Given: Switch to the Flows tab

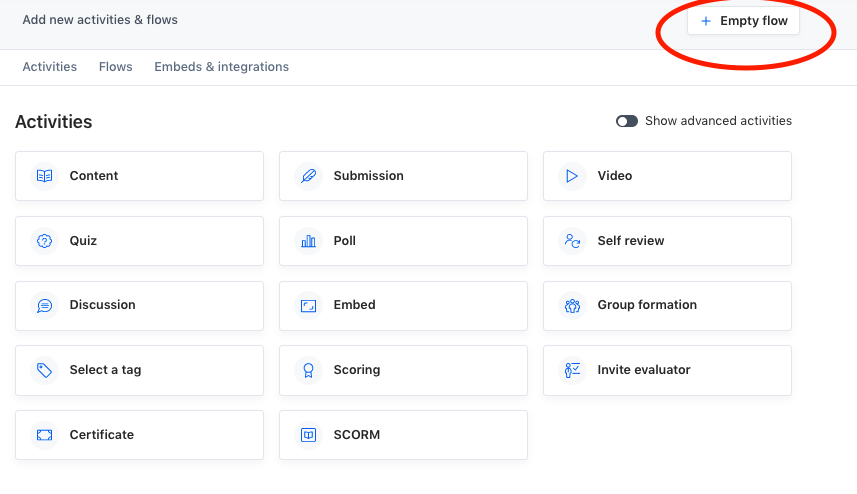Looking at the screenshot, I should pyautogui.click(x=115, y=67).
